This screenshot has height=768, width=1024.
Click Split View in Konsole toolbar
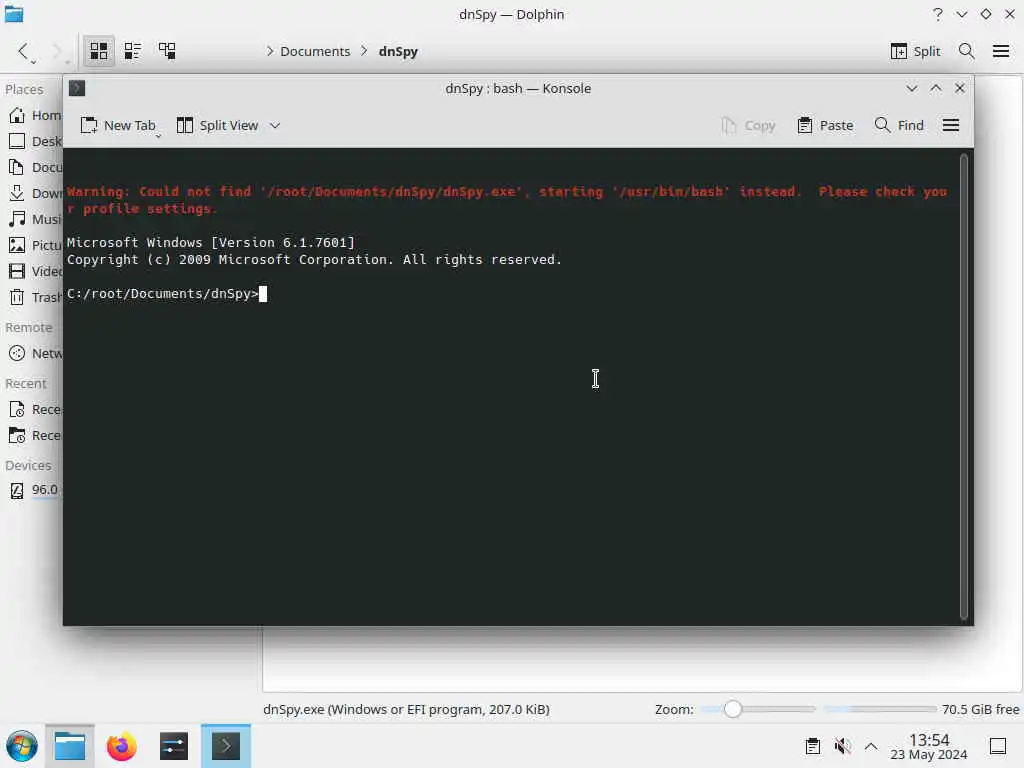(x=218, y=125)
